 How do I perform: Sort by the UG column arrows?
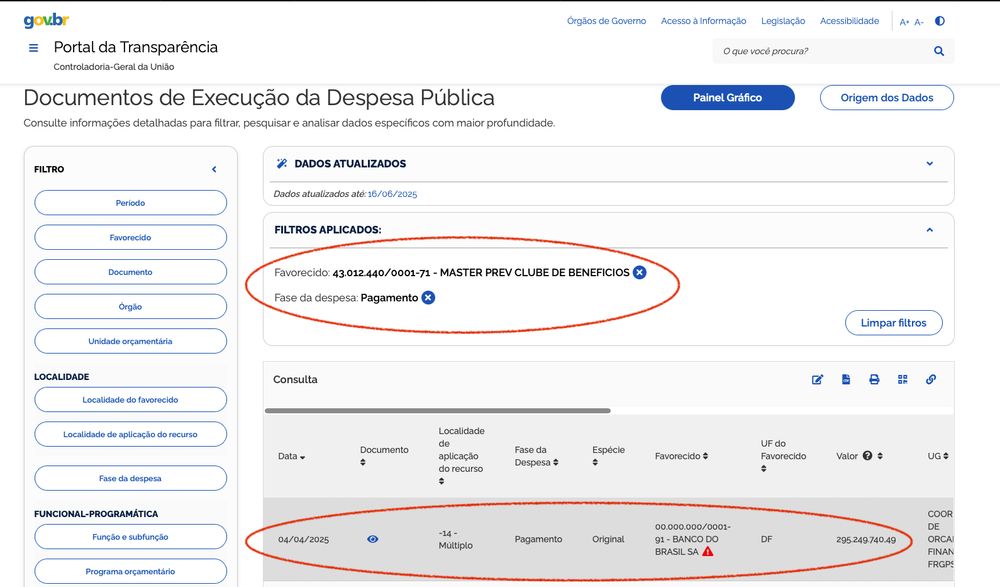click(946, 456)
